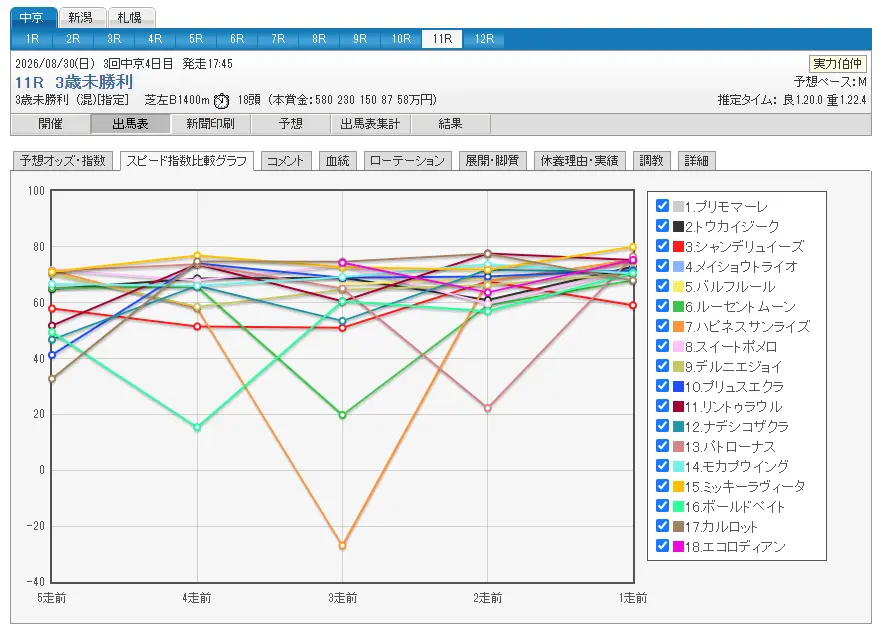Click the yellow swatch for 15.ミッキーラヴィータ
The height and width of the screenshot is (631, 882).
[678, 486]
